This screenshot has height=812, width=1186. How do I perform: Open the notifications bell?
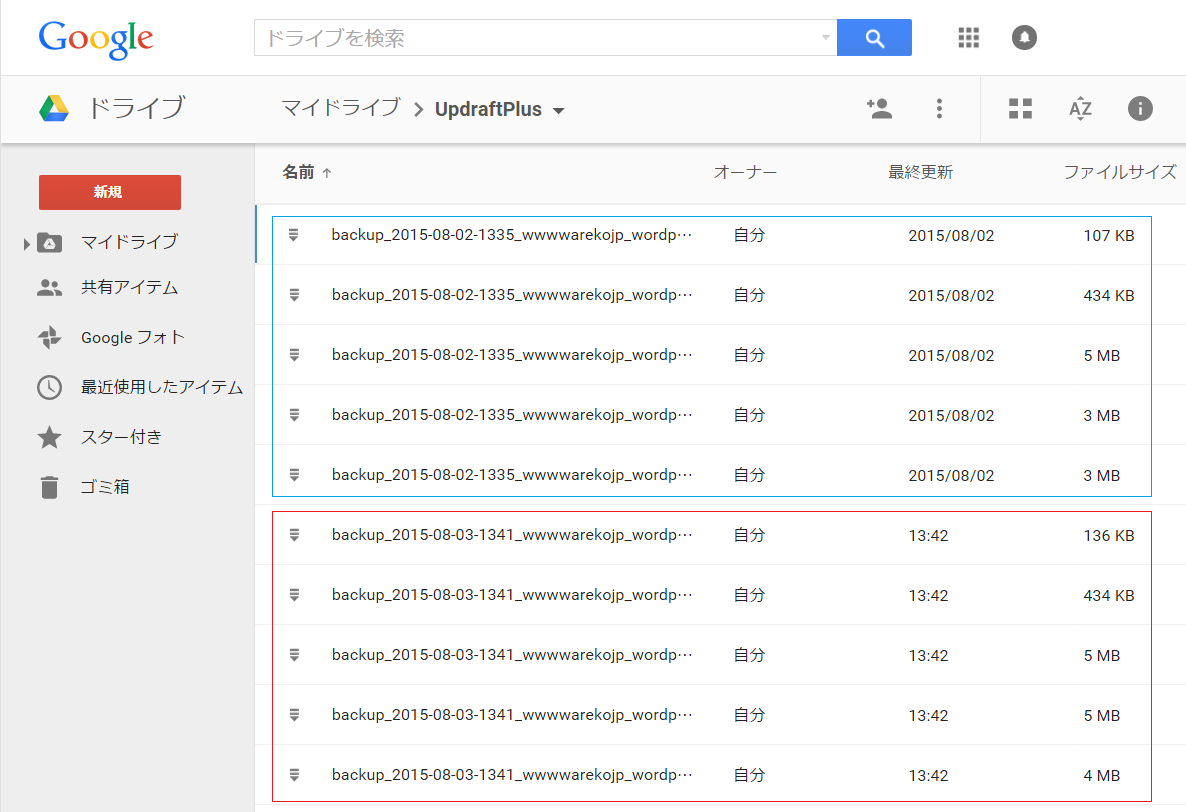pyautogui.click(x=1024, y=38)
